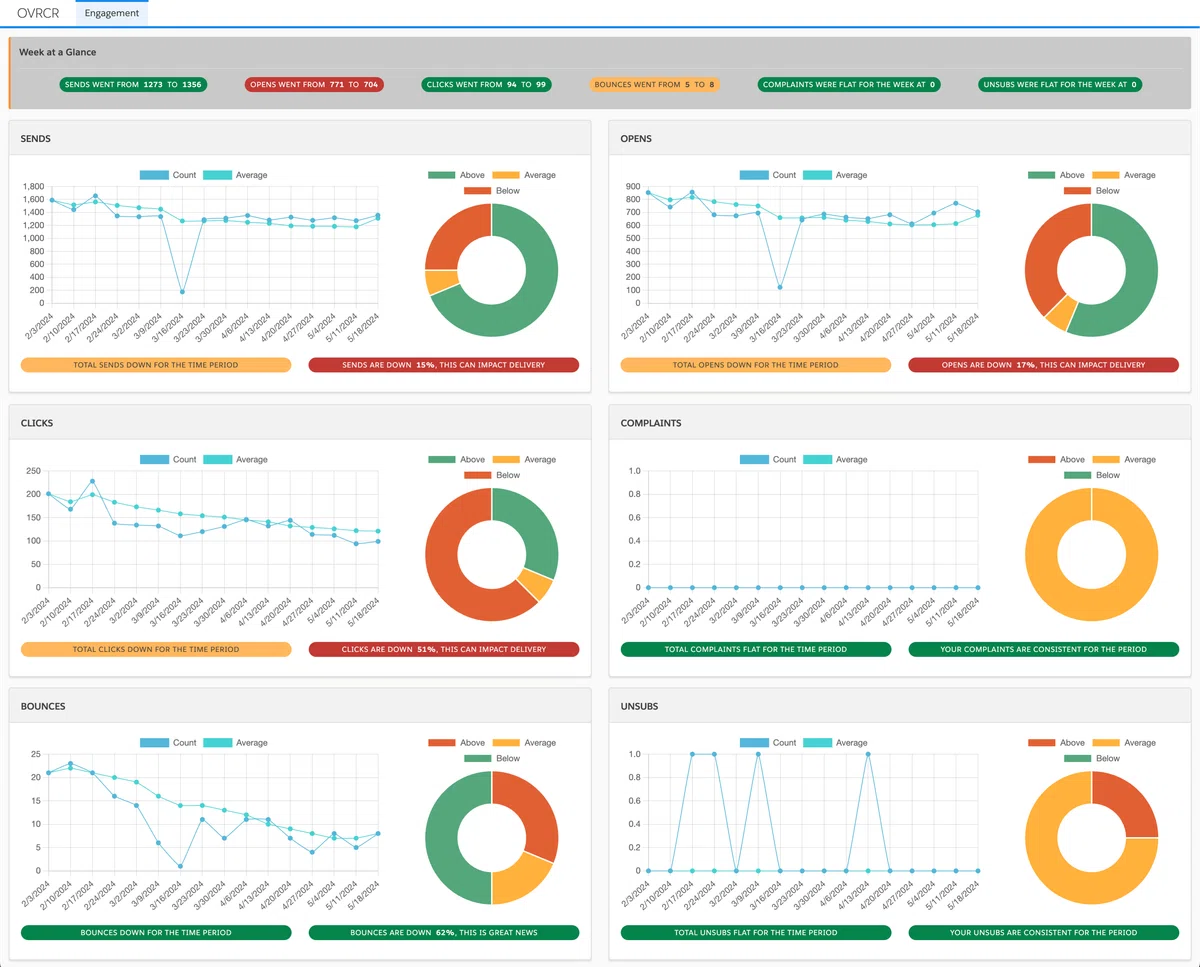Toggle Average legend in Complaints line chart
1200x967 pixels.
pos(835,460)
